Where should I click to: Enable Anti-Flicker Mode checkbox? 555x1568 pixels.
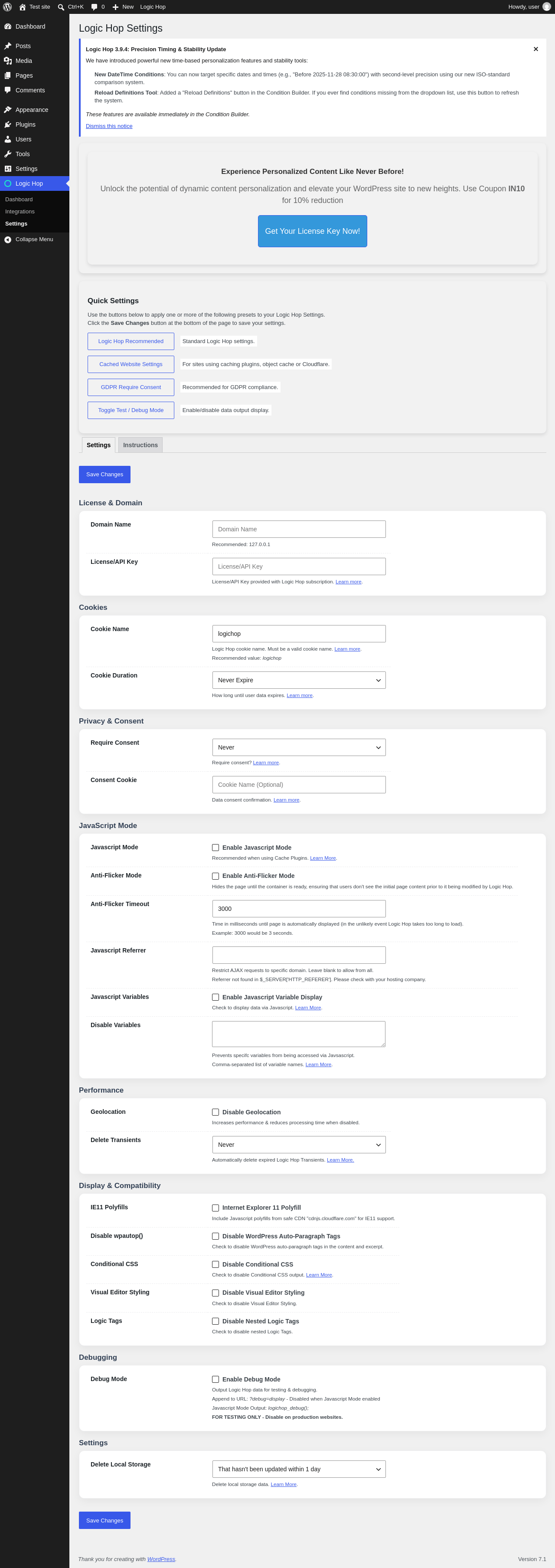[x=215, y=876]
